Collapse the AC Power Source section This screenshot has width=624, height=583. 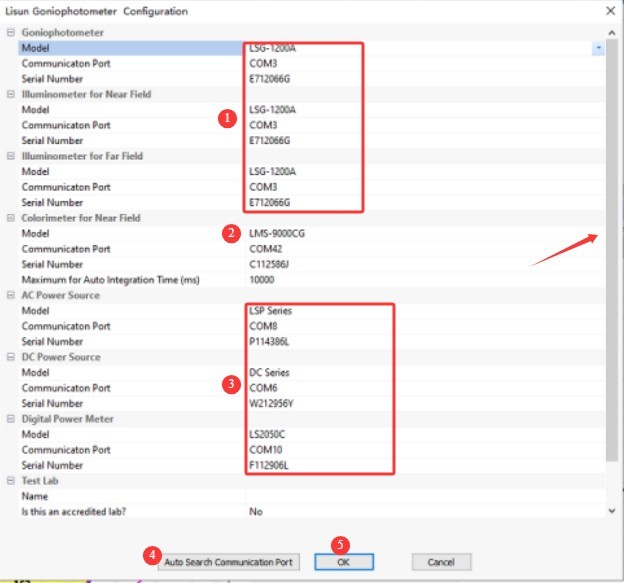click(x=11, y=295)
